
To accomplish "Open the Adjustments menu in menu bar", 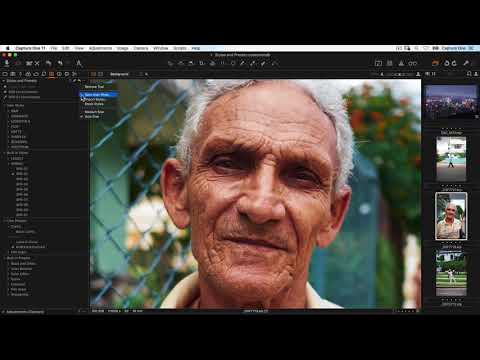I will click(100, 48).
